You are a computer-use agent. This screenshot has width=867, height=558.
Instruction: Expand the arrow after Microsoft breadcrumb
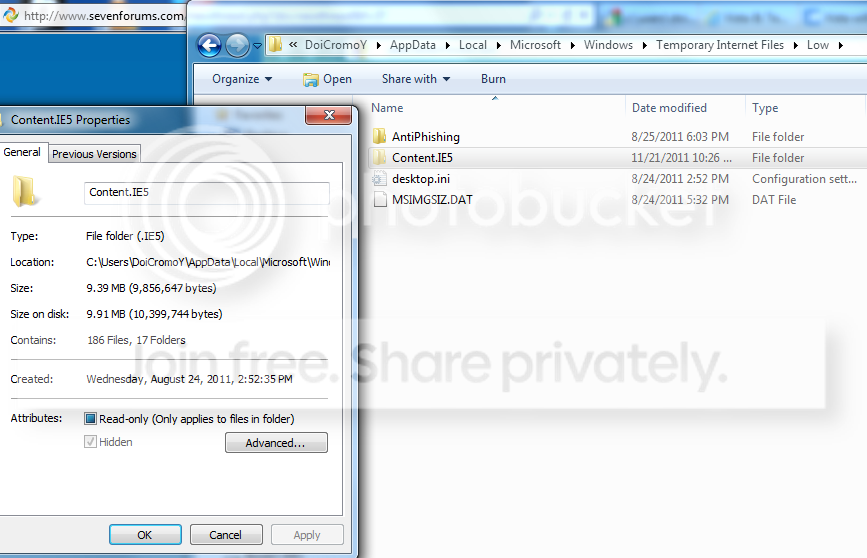click(572, 45)
